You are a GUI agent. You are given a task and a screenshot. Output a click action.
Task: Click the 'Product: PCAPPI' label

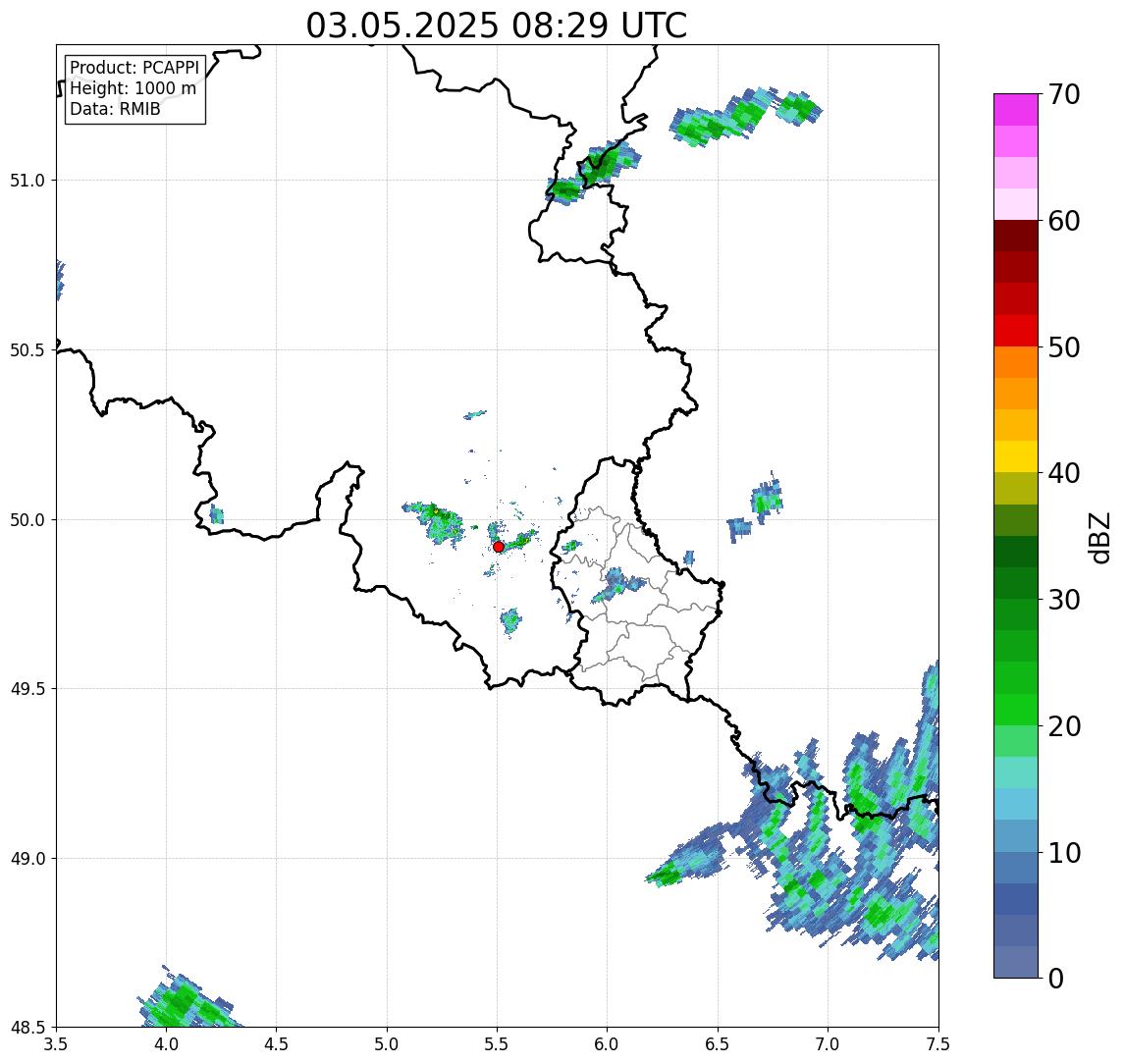point(134,68)
